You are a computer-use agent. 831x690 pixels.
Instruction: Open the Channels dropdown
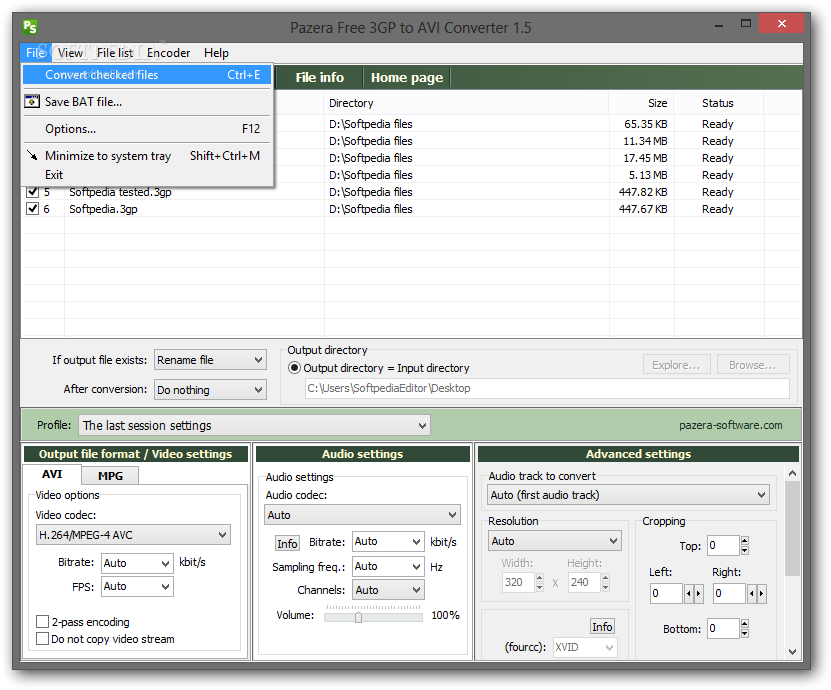[x=388, y=589]
